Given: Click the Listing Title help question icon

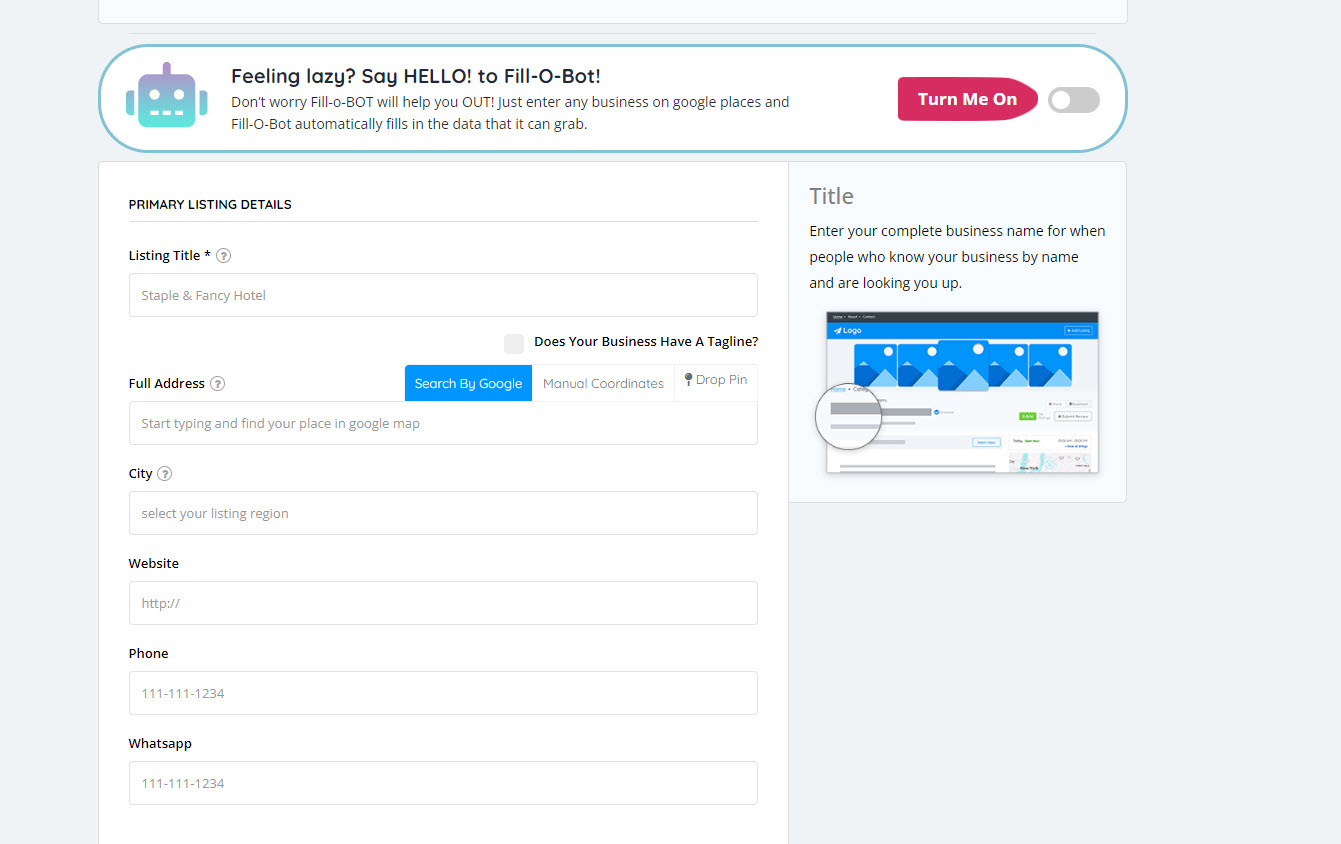Looking at the screenshot, I should tap(224, 256).
